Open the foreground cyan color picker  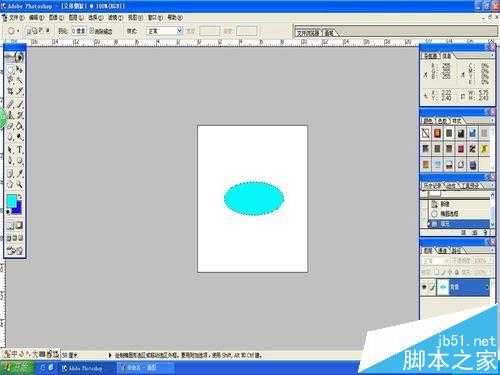click(x=12, y=201)
